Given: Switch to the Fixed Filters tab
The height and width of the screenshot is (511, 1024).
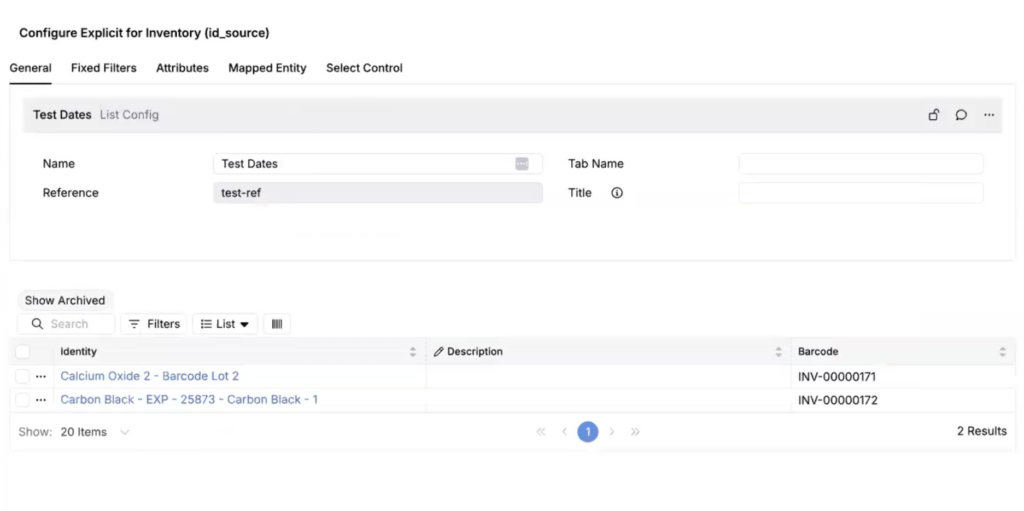Looking at the screenshot, I should pos(104,68).
